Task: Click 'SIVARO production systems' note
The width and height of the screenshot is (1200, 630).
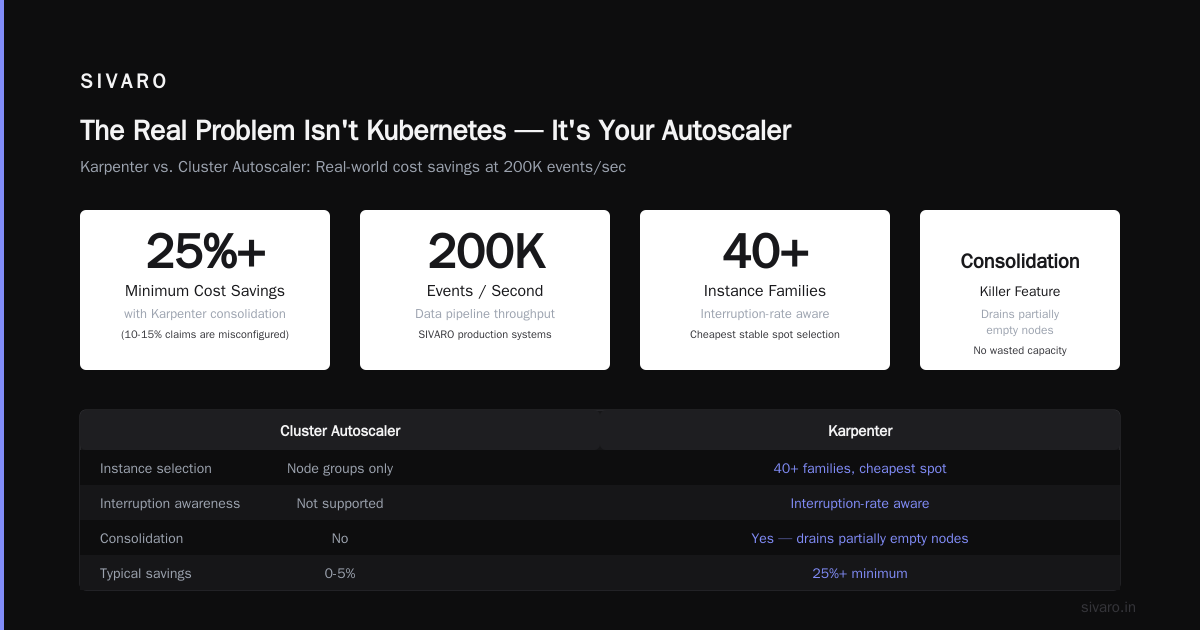Action: [485, 334]
